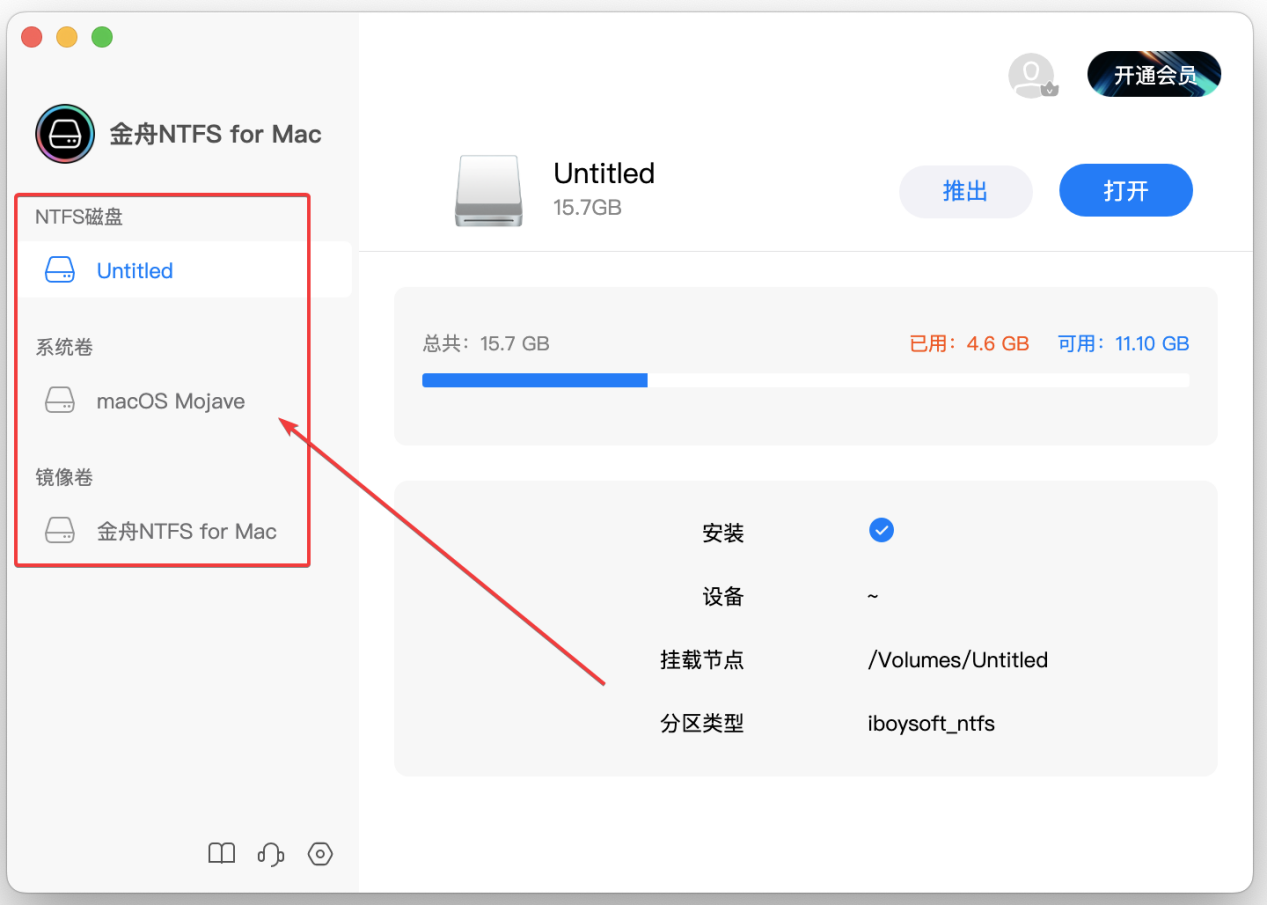The image size is (1267, 905).
Task: Click the 总共: 15.7 GB label
Action: (x=486, y=343)
